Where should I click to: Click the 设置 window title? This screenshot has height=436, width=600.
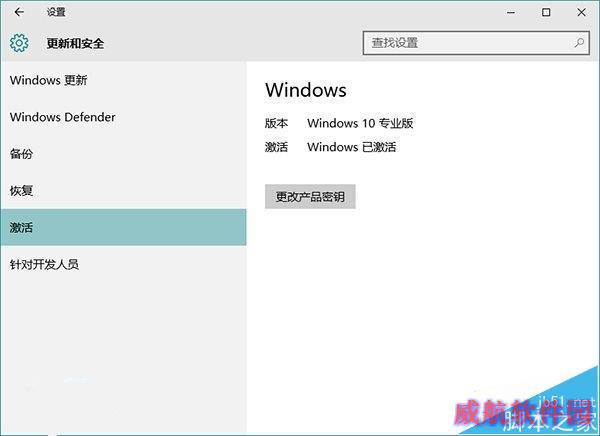(x=56, y=12)
